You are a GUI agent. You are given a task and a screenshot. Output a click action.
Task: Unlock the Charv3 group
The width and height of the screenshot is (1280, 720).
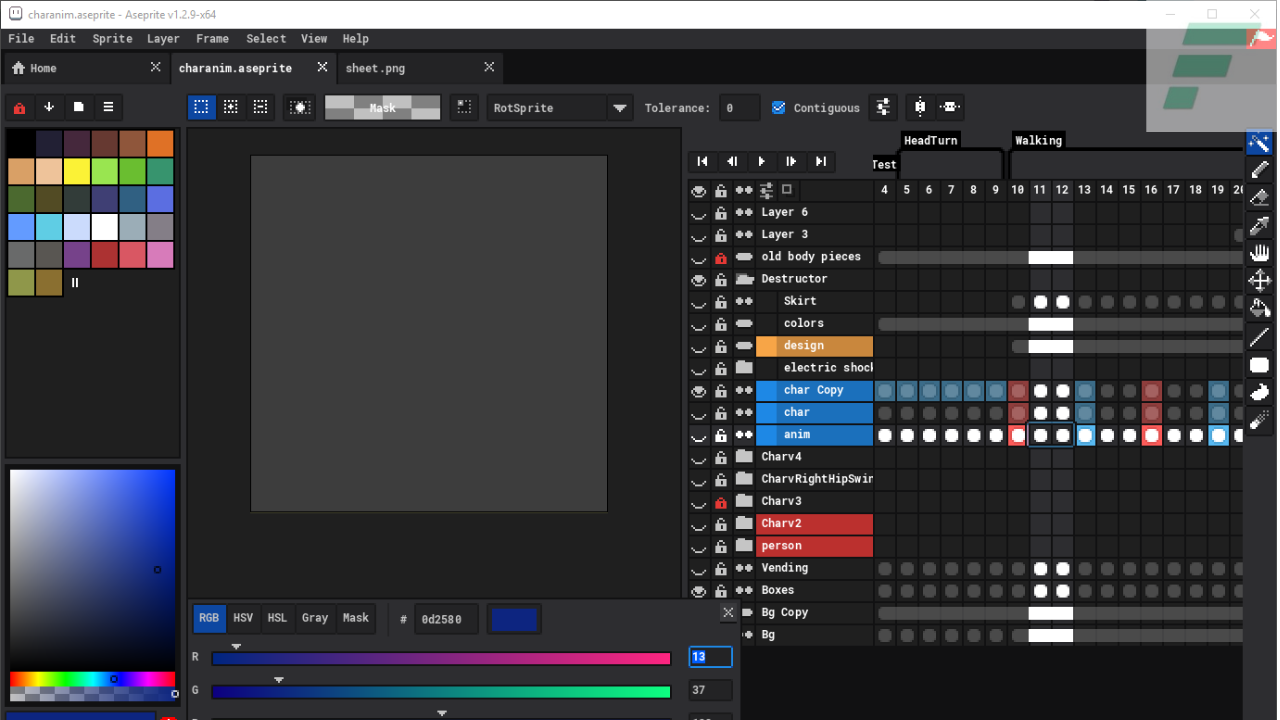[721, 502]
